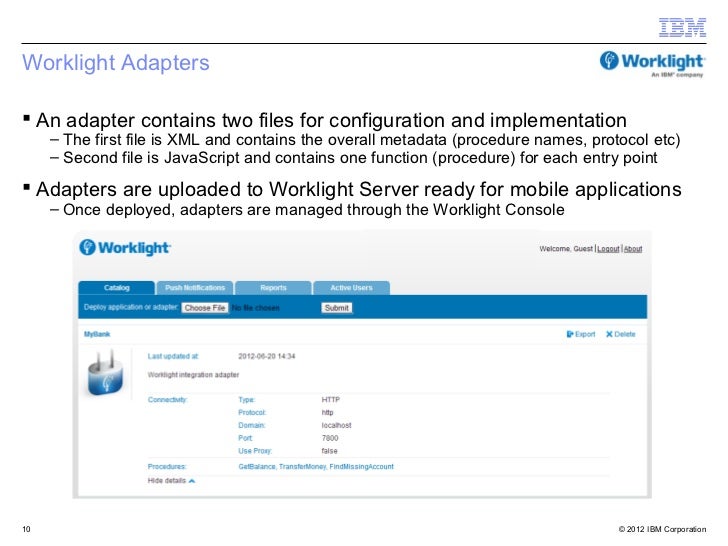Click '© 2012 IBM Corporation' footer

pyautogui.click(x=662, y=529)
